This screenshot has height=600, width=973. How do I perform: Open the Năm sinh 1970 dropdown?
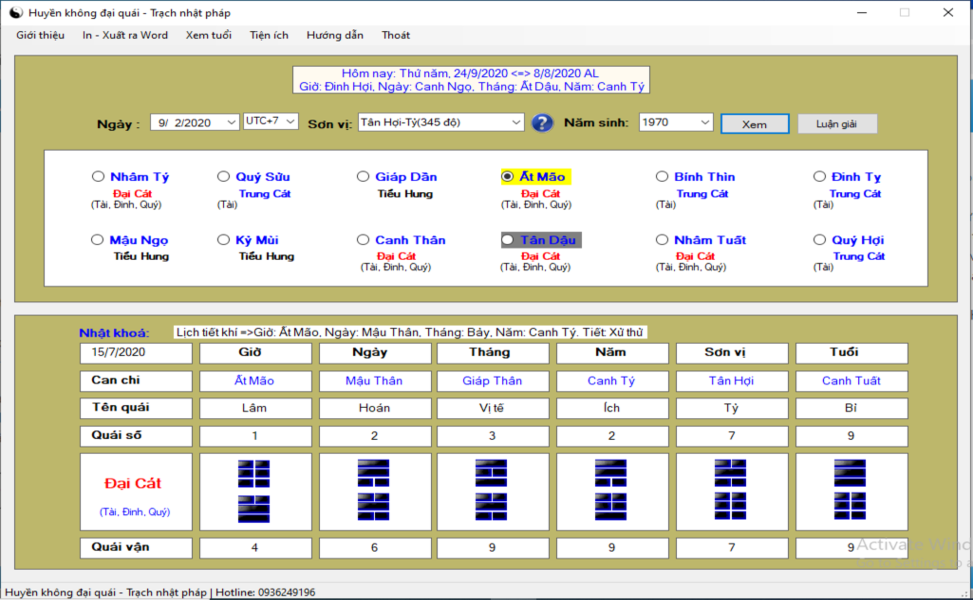tap(705, 122)
